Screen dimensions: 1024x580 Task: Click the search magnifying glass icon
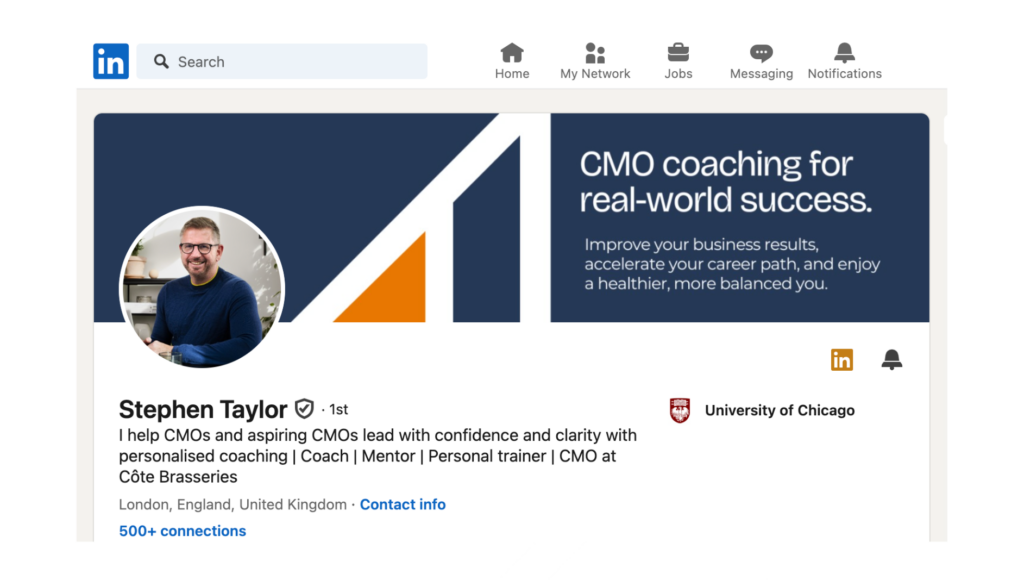click(161, 62)
